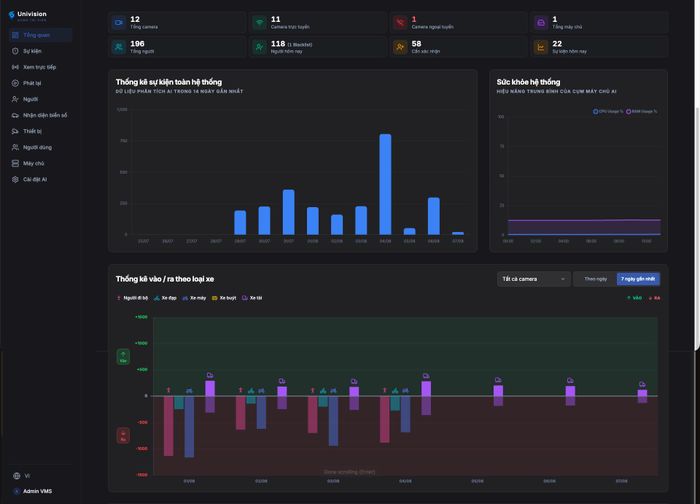Click the people icon on Tổng người card

(x=119, y=47)
